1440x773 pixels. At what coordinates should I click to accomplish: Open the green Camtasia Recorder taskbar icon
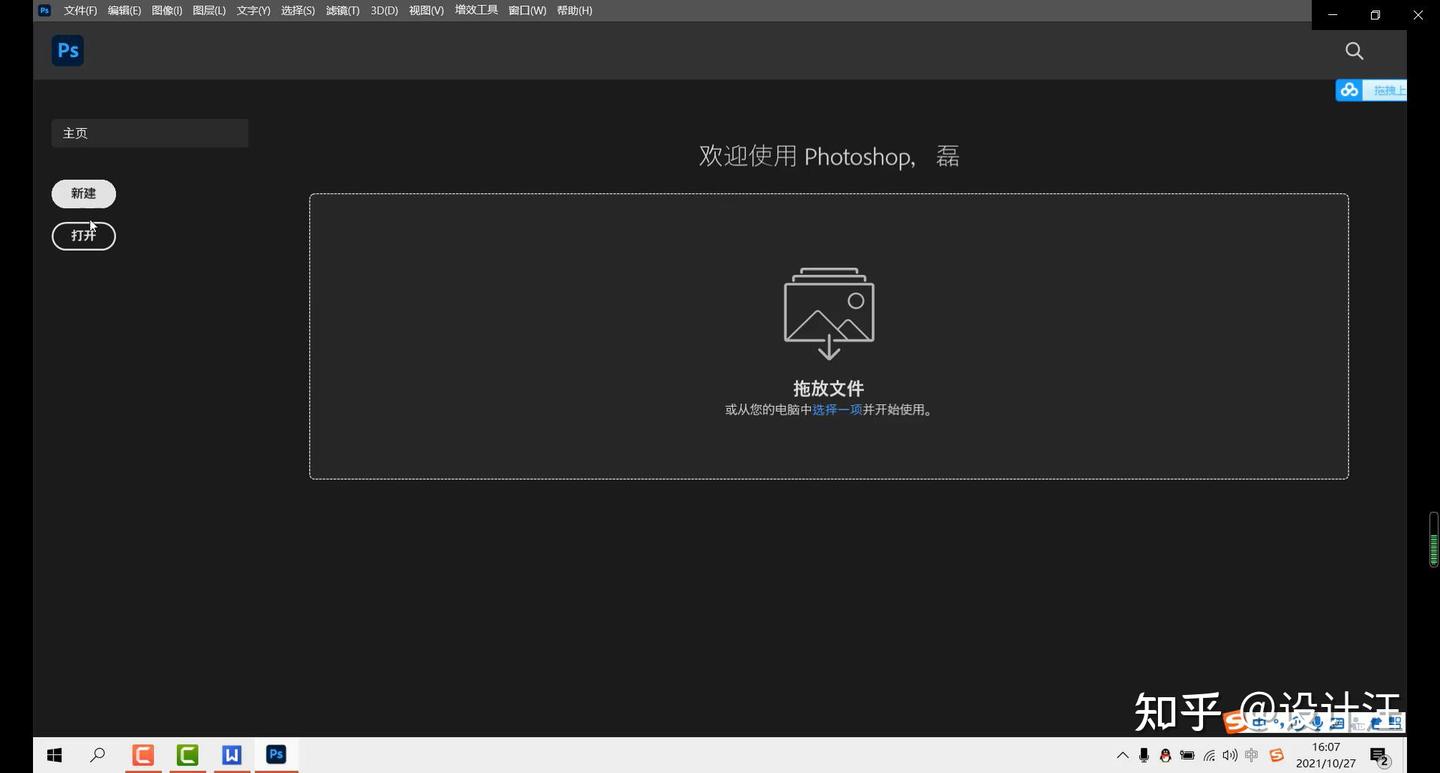[x=187, y=755]
